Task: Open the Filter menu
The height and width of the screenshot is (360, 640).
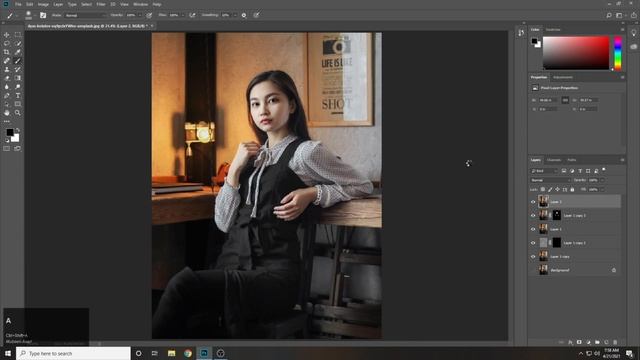Action: [x=101, y=4]
